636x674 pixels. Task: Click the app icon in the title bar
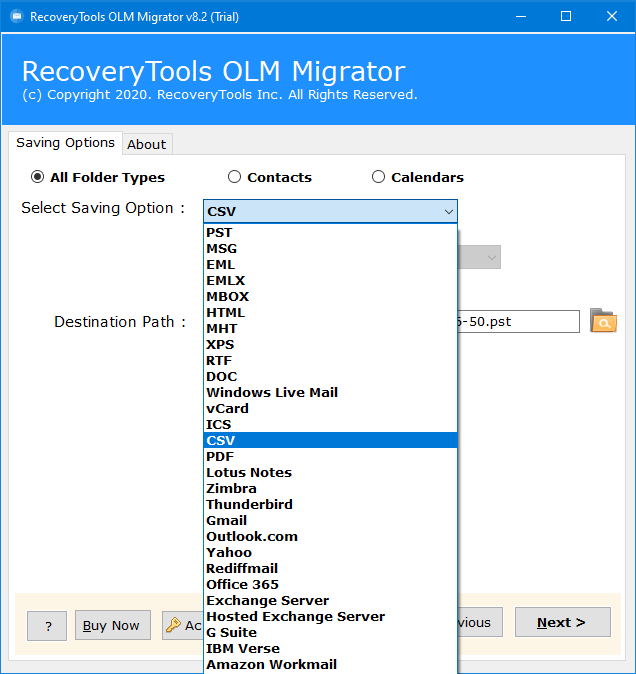[x=16, y=16]
